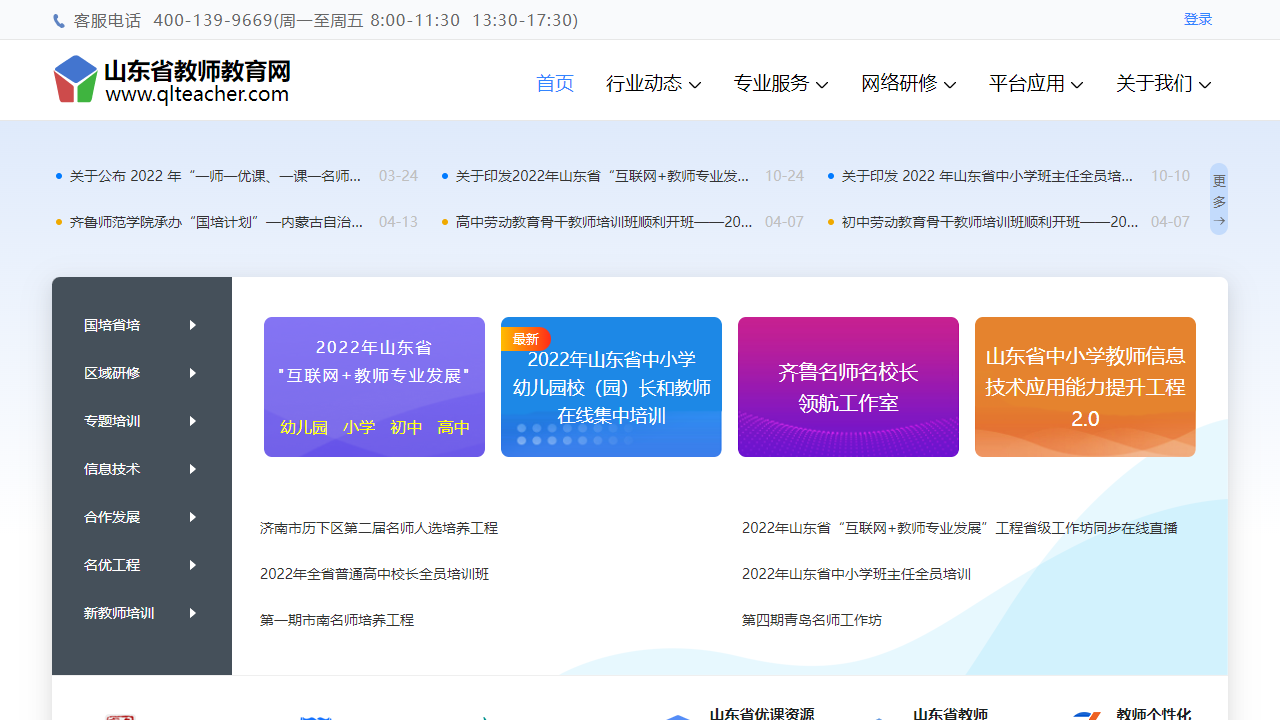The height and width of the screenshot is (720, 1280).
Task: Open the 网络研修 dropdown menu
Action: click(x=908, y=84)
